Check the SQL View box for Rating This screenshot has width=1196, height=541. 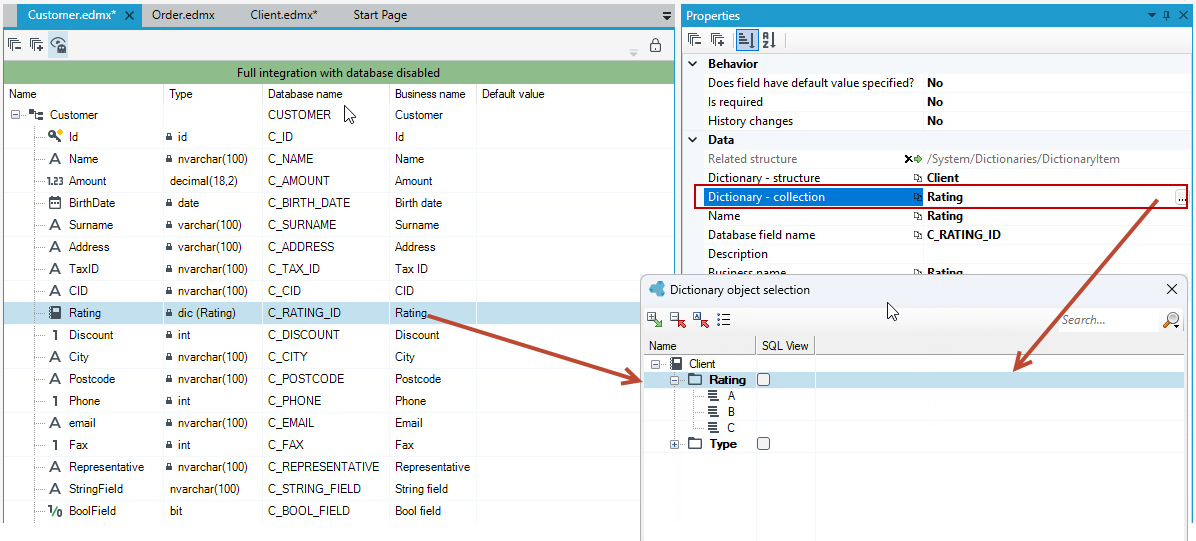pyautogui.click(x=764, y=380)
